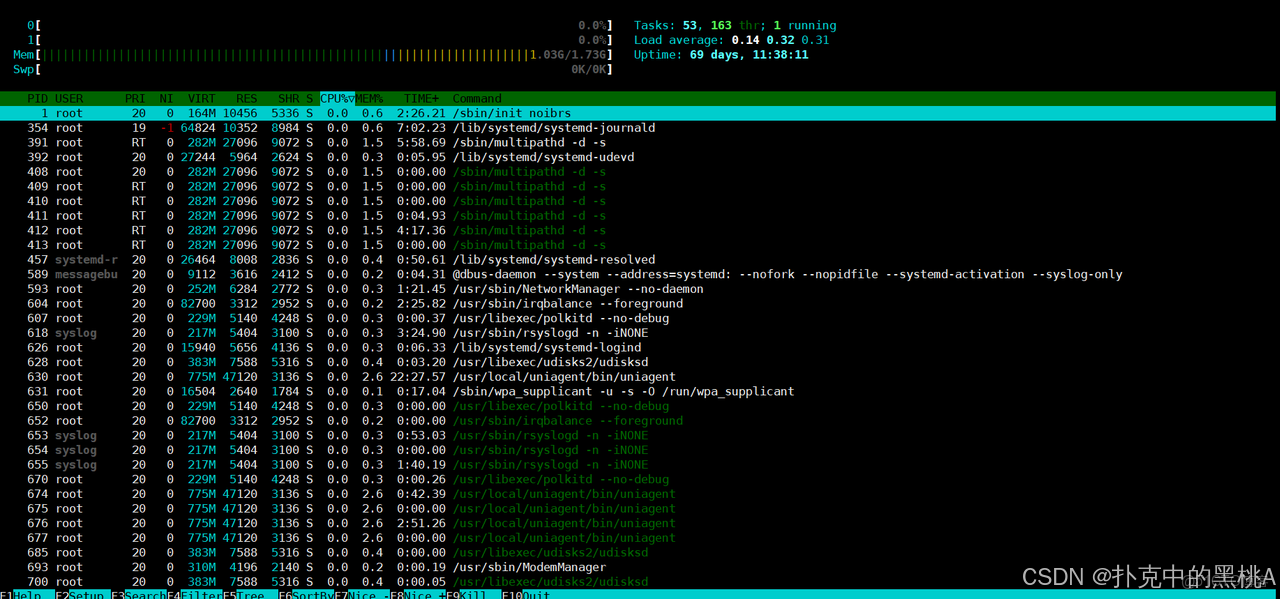This screenshot has height=599, width=1280.
Task: Activate F4 Filter in the bottom bar
Action: point(194,594)
